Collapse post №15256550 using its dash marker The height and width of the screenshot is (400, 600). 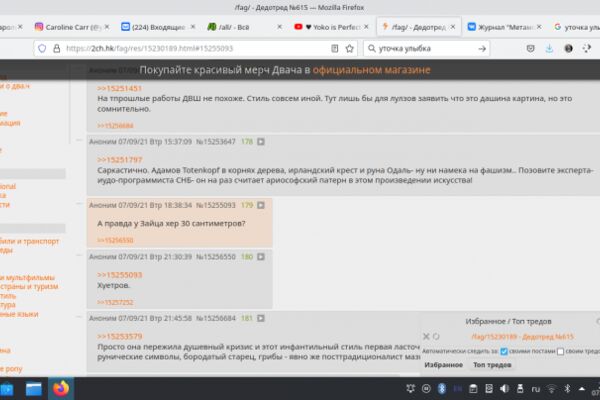click(x=79, y=255)
